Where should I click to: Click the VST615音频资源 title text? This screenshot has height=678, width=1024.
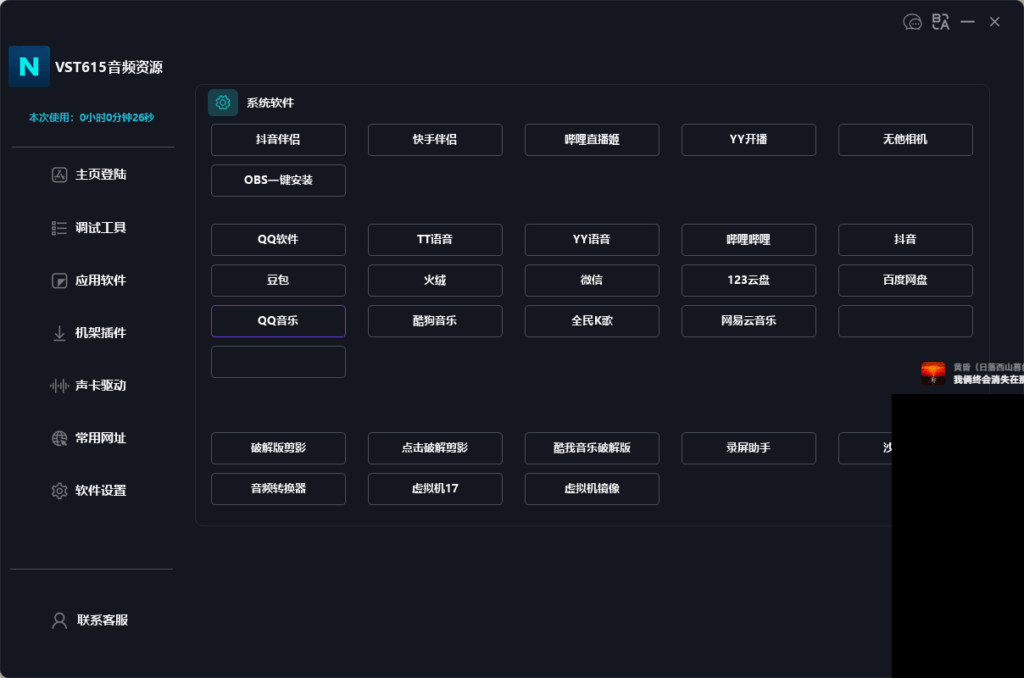109,67
